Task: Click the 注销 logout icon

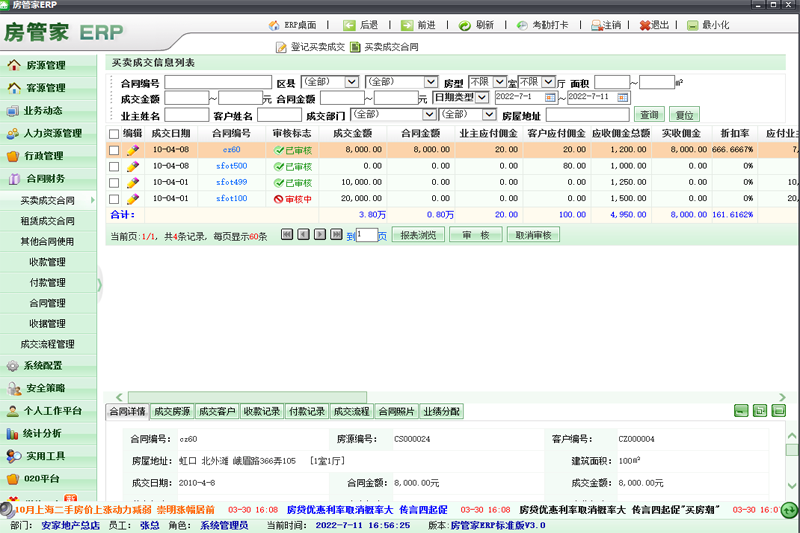Action: [x=597, y=25]
